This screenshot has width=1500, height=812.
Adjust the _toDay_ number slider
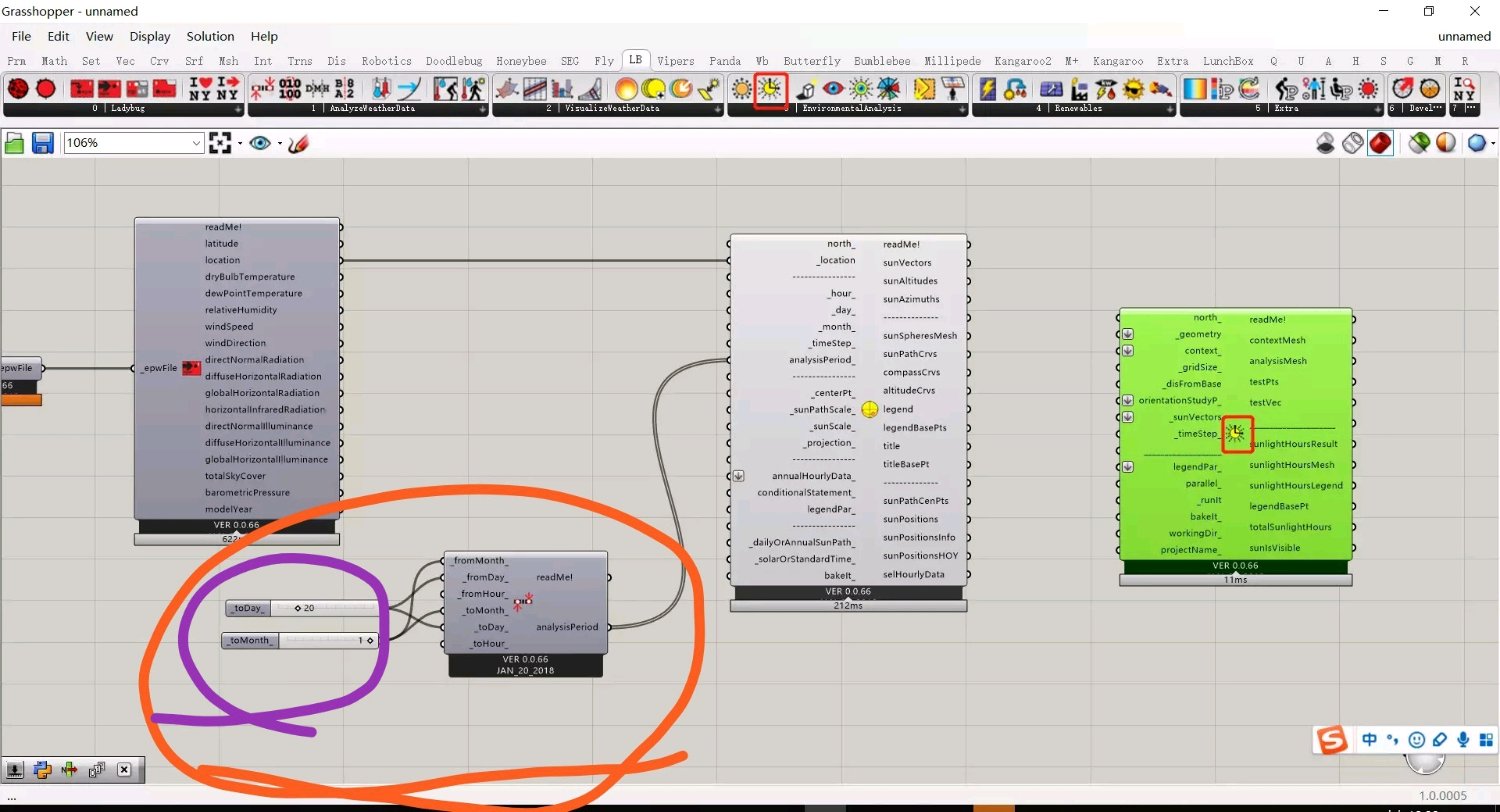tap(303, 608)
